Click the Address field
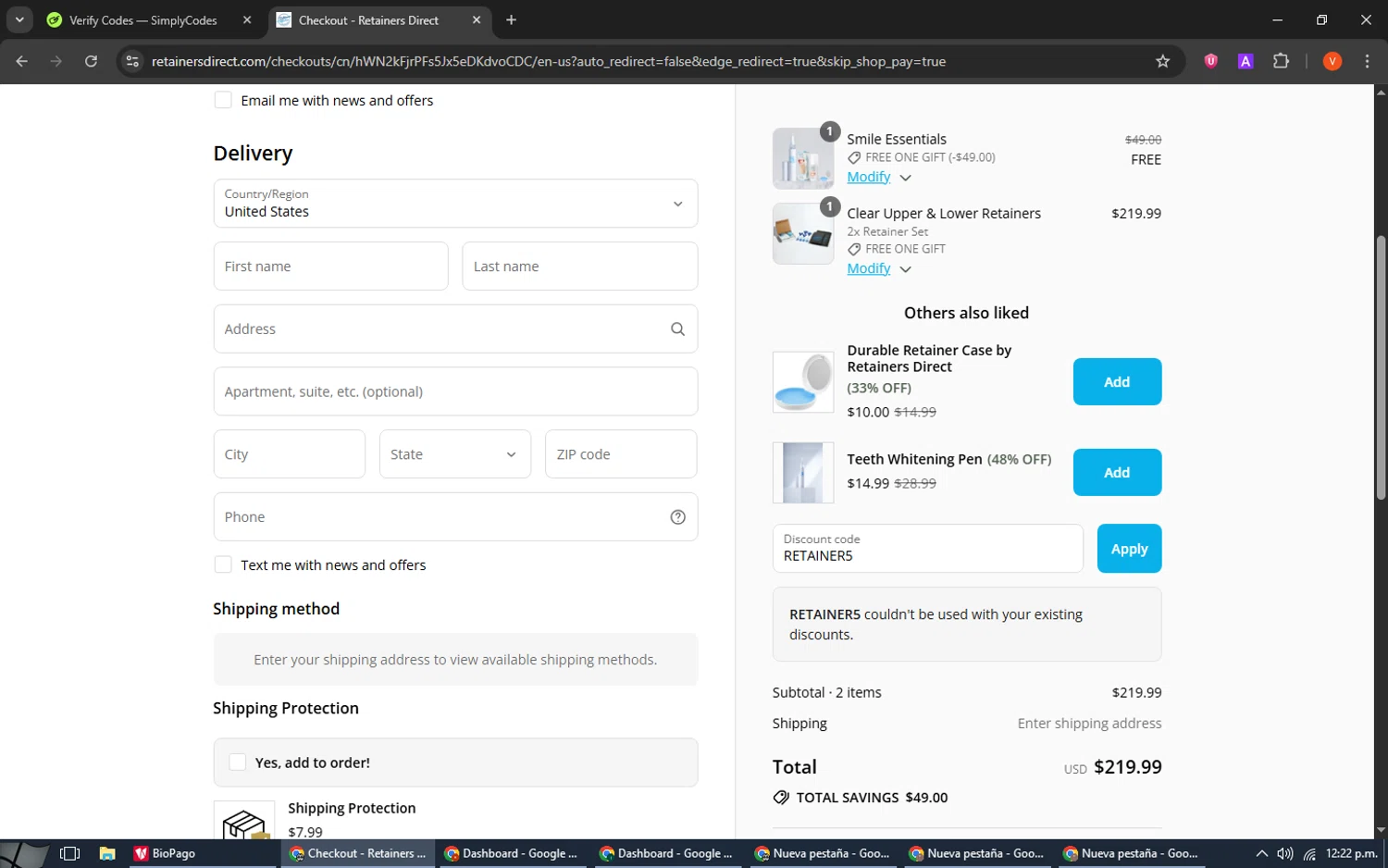This screenshot has height=868, width=1388. tap(455, 329)
